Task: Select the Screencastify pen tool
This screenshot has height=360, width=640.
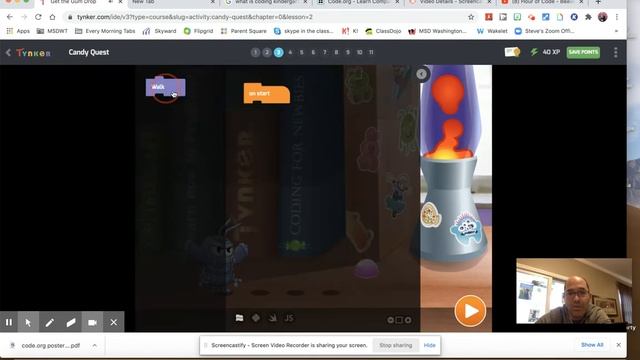Action: [x=50, y=322]
